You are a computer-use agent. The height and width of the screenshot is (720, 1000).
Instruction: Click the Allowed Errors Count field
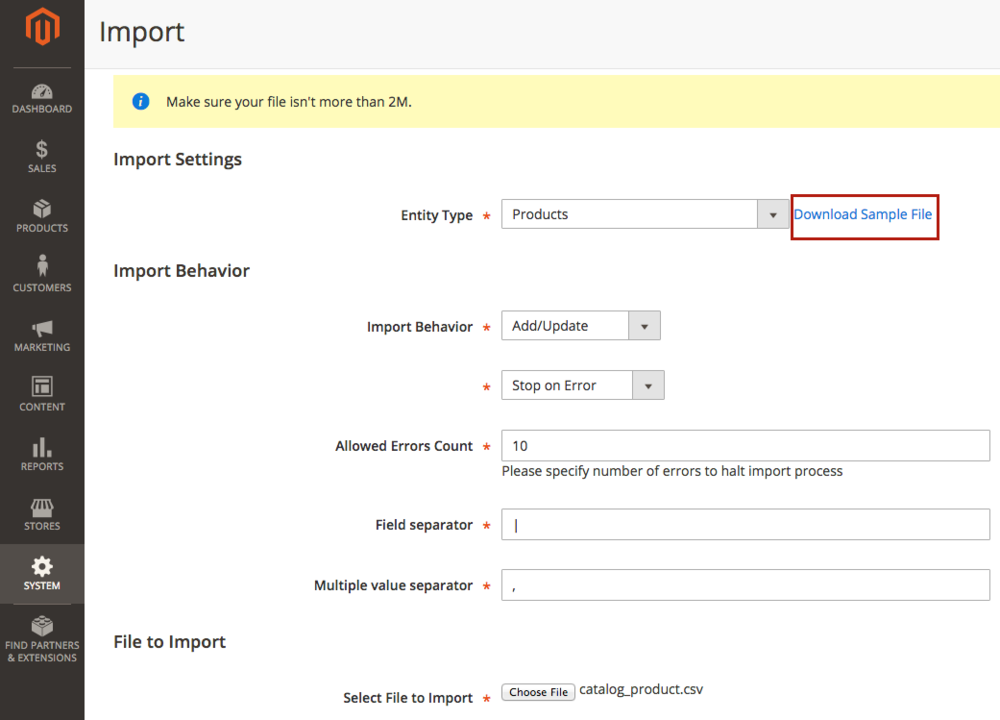(x=745, y=445)
